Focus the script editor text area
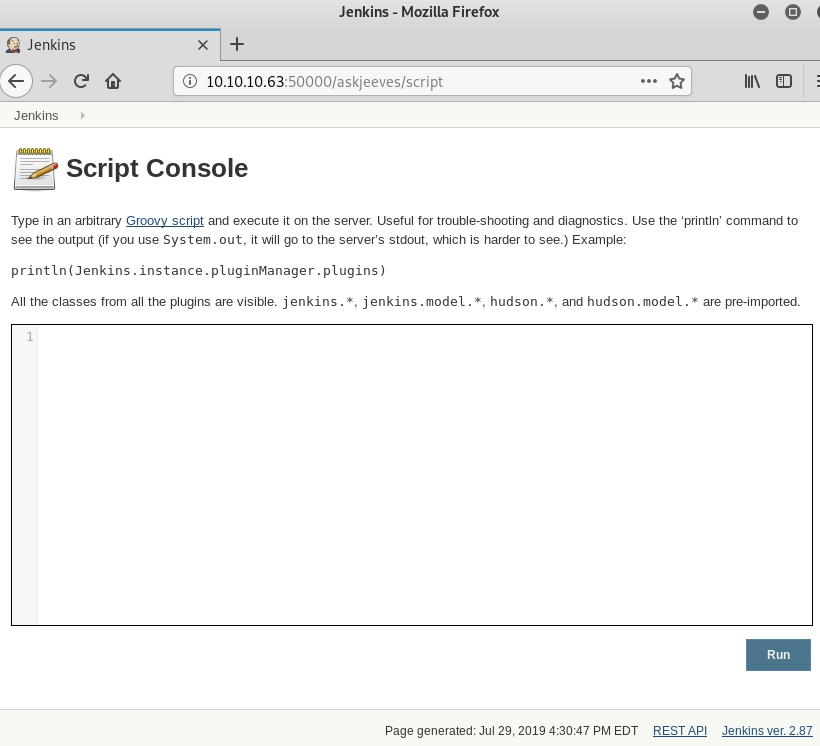820x746 pixels. pyautogui.click(x=412, y=475)
